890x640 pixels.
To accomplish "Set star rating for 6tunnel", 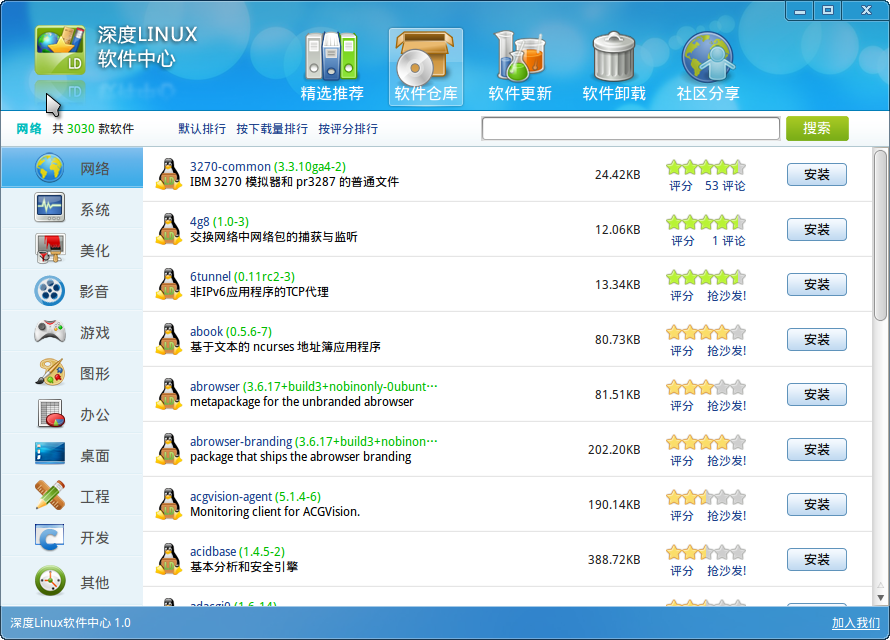I will pyautogui.click(x=706, y=277).
